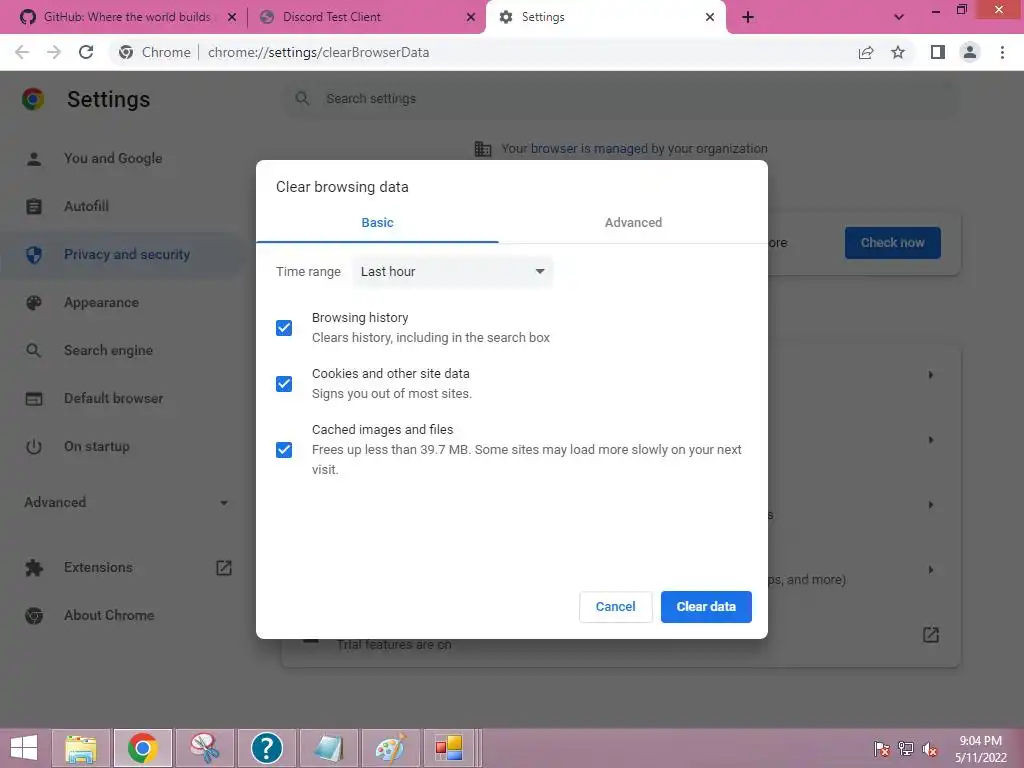Open Search engine settings
This screenshot has height=768, width=1024.
[108, 351]
